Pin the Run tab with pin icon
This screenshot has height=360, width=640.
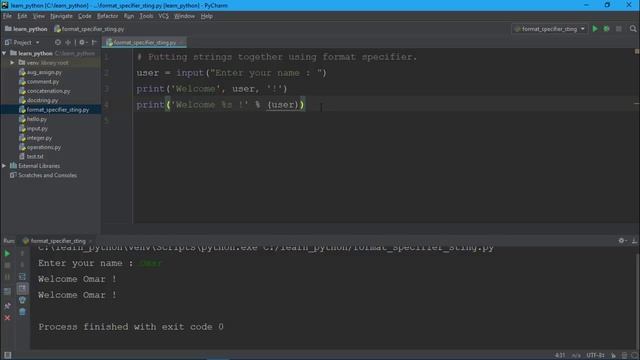tap(7, 305)
